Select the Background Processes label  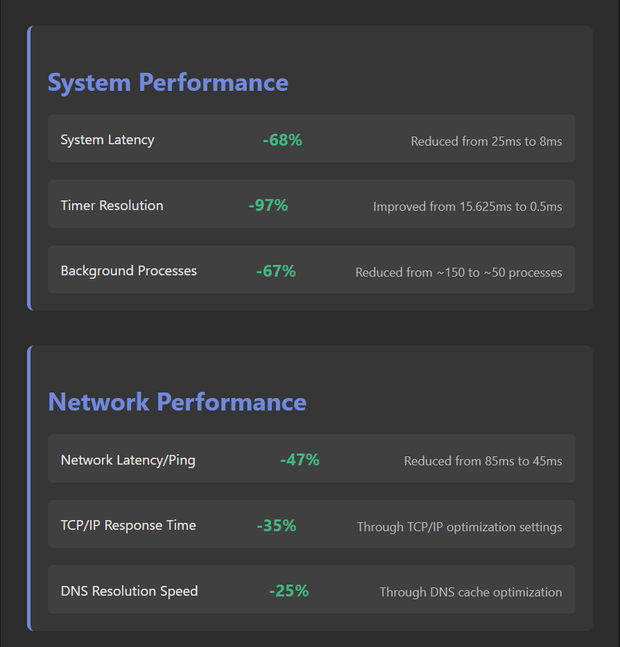[x=128, y=271]
